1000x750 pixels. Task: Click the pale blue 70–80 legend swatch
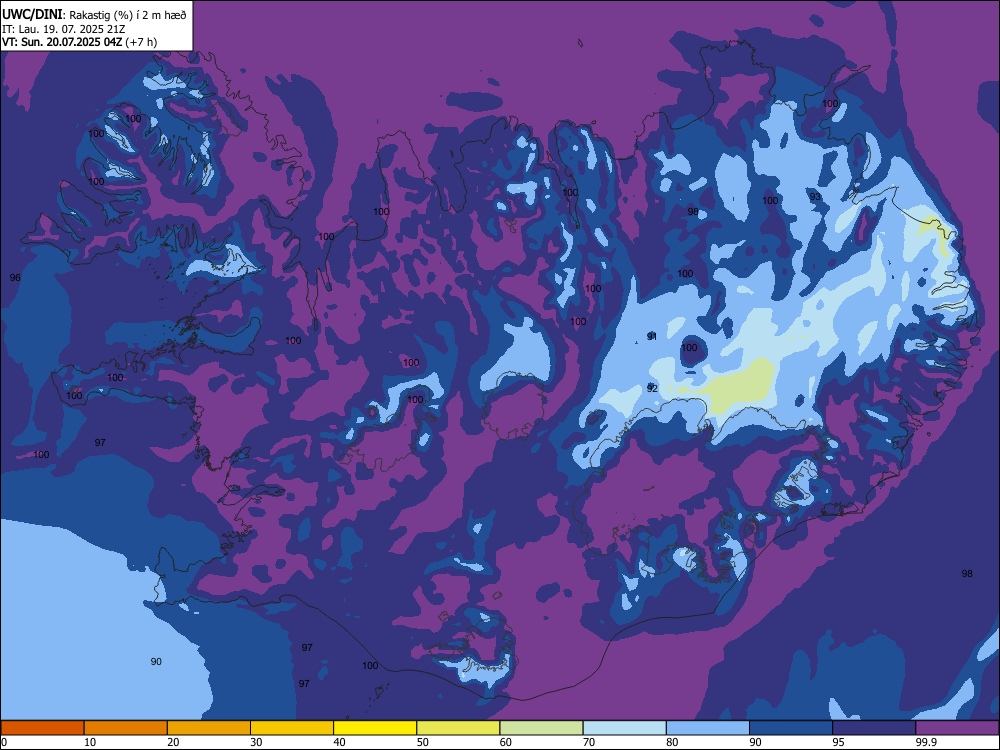pyautogui.click(x=625, y=728)
